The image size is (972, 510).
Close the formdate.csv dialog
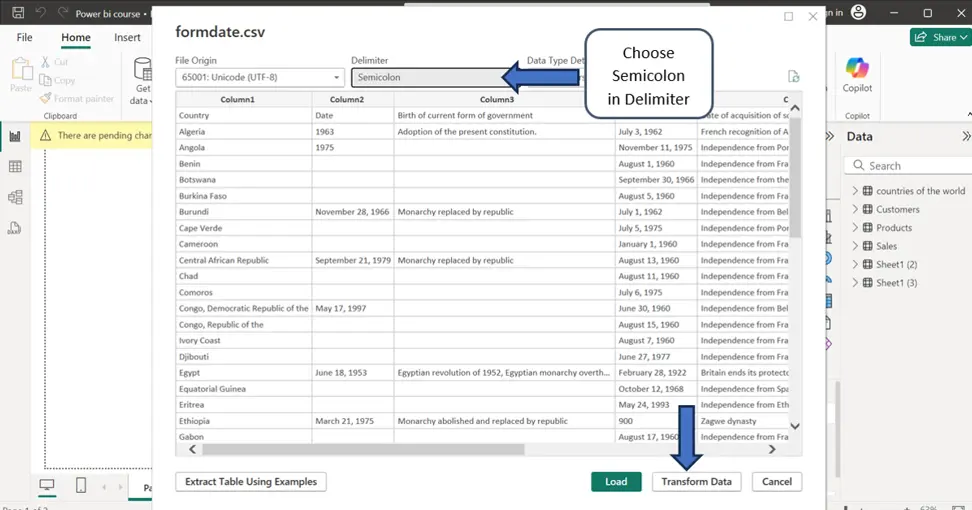(x=813, y=17)
